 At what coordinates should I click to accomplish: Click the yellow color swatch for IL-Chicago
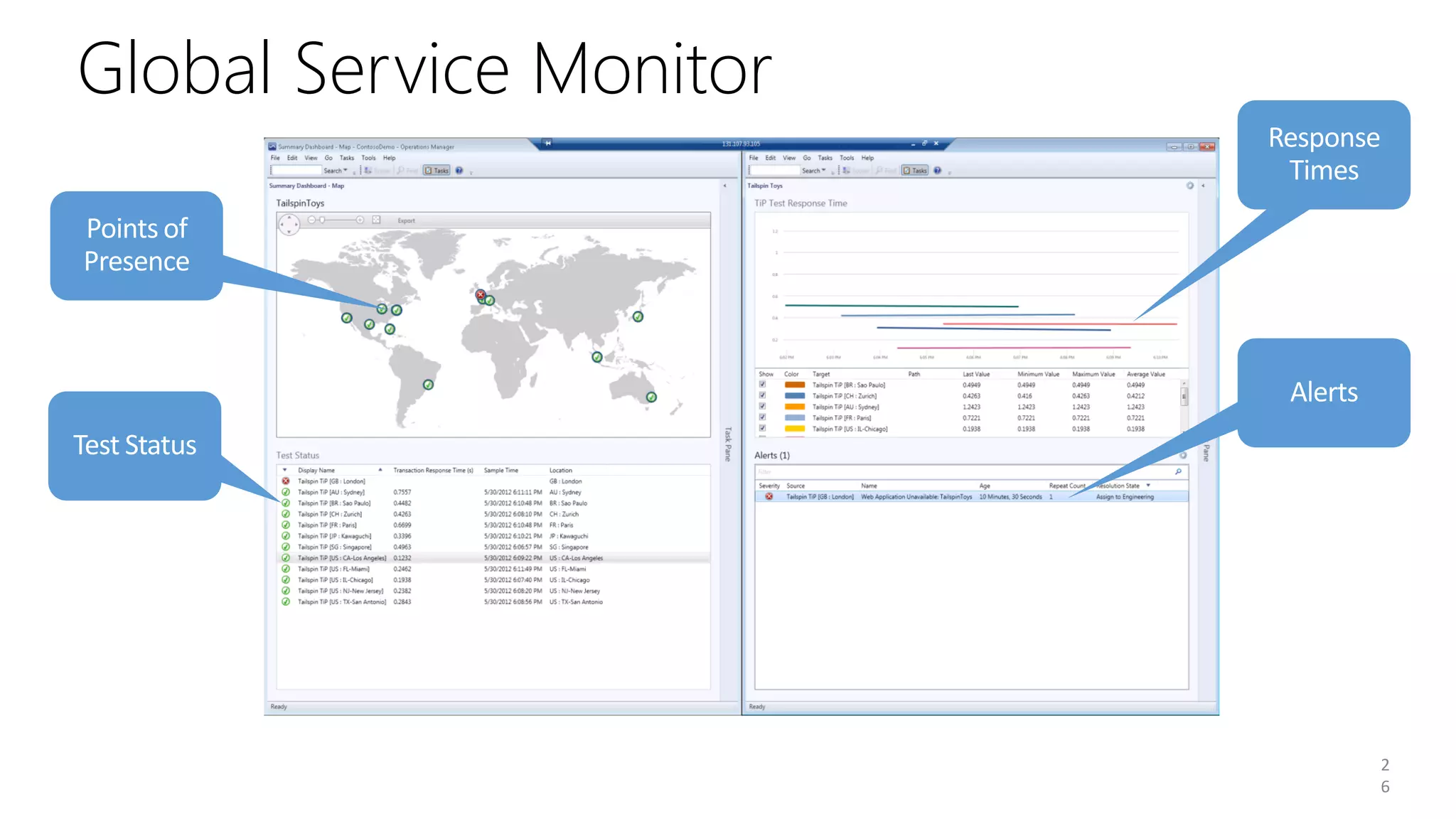pos(795,429)
